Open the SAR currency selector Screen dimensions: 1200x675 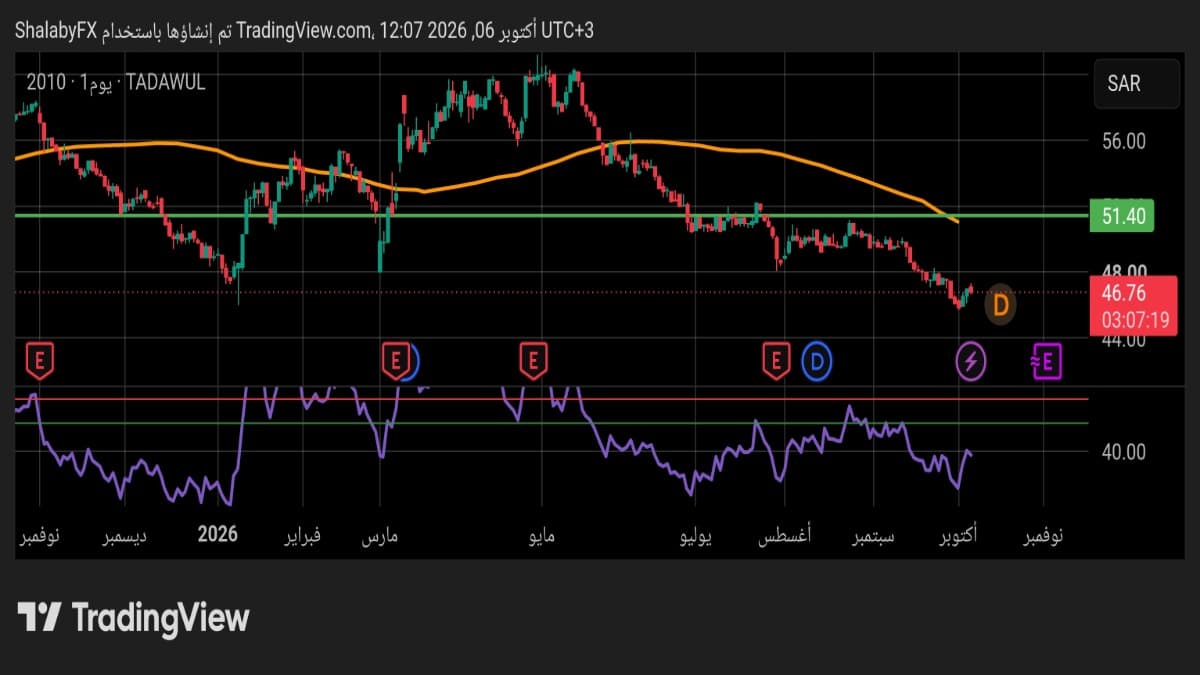tap(1136, 84)
